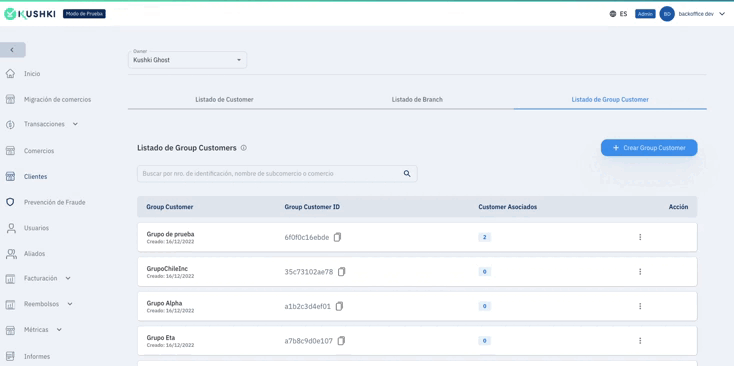Screen dimensions: 734x366
Task: Click the Group Customer search field
Action: 277,174
